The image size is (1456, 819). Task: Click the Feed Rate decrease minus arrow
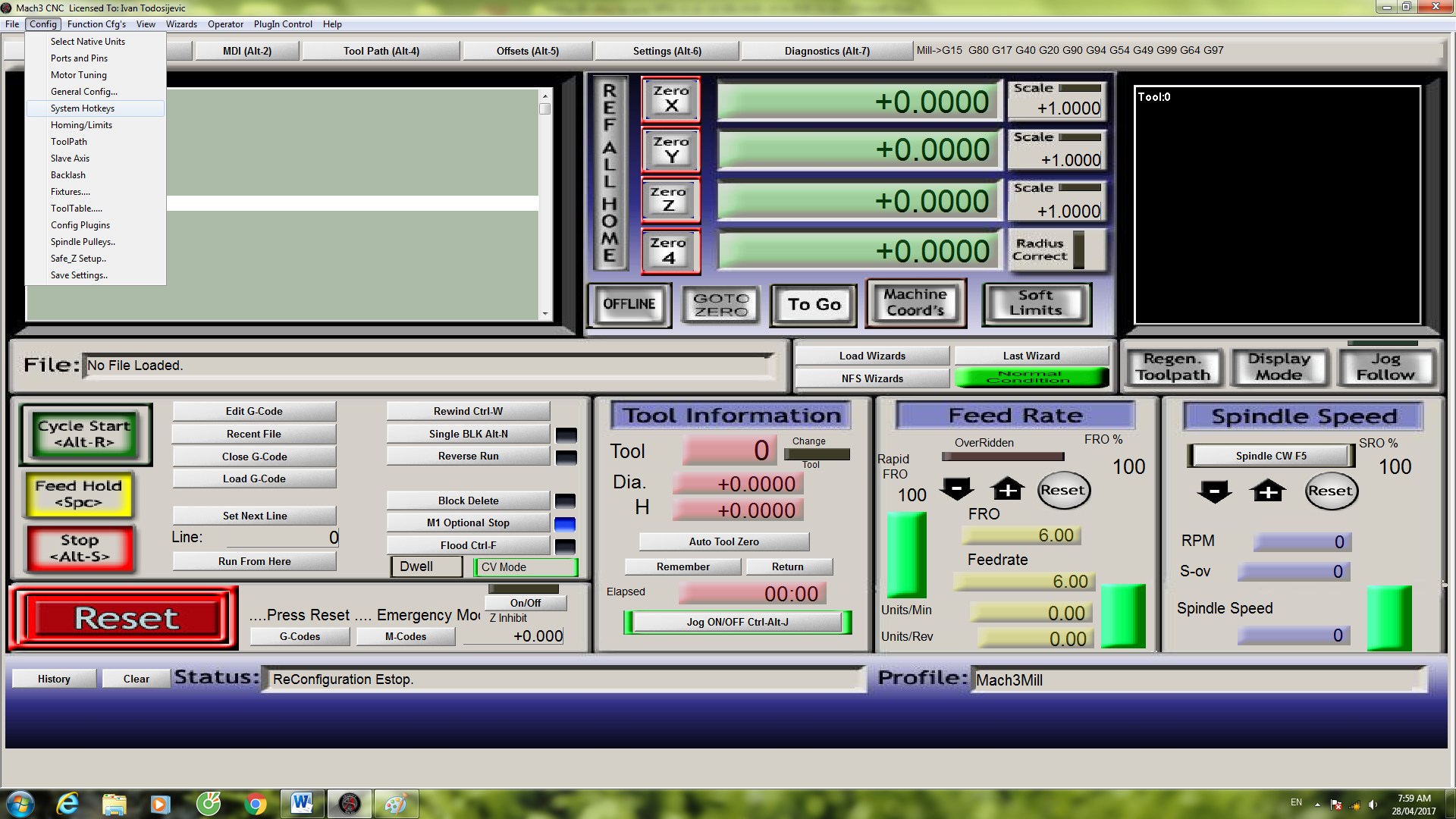(956, 489)
